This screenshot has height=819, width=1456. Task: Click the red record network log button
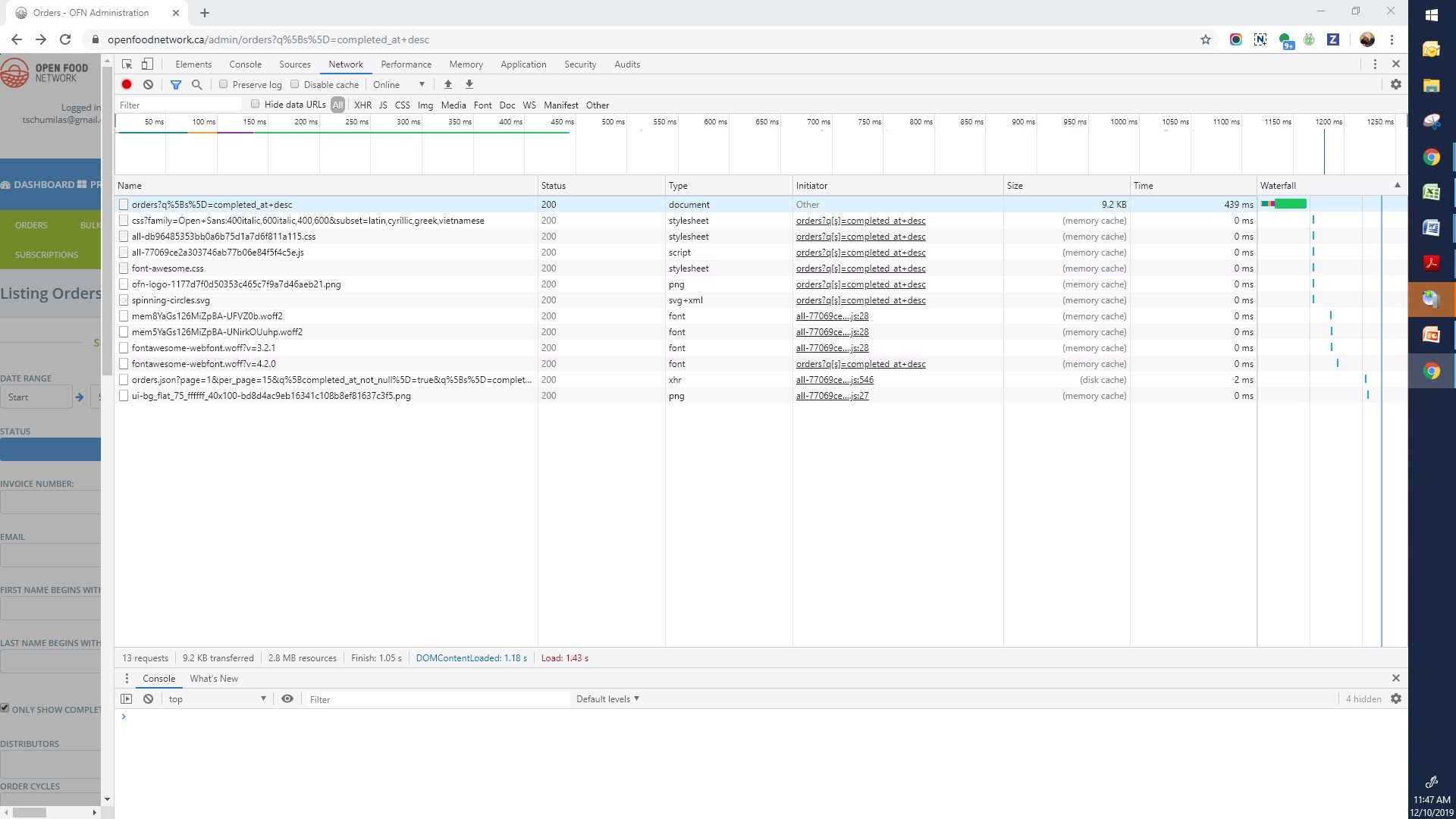(x=127, y=84)
